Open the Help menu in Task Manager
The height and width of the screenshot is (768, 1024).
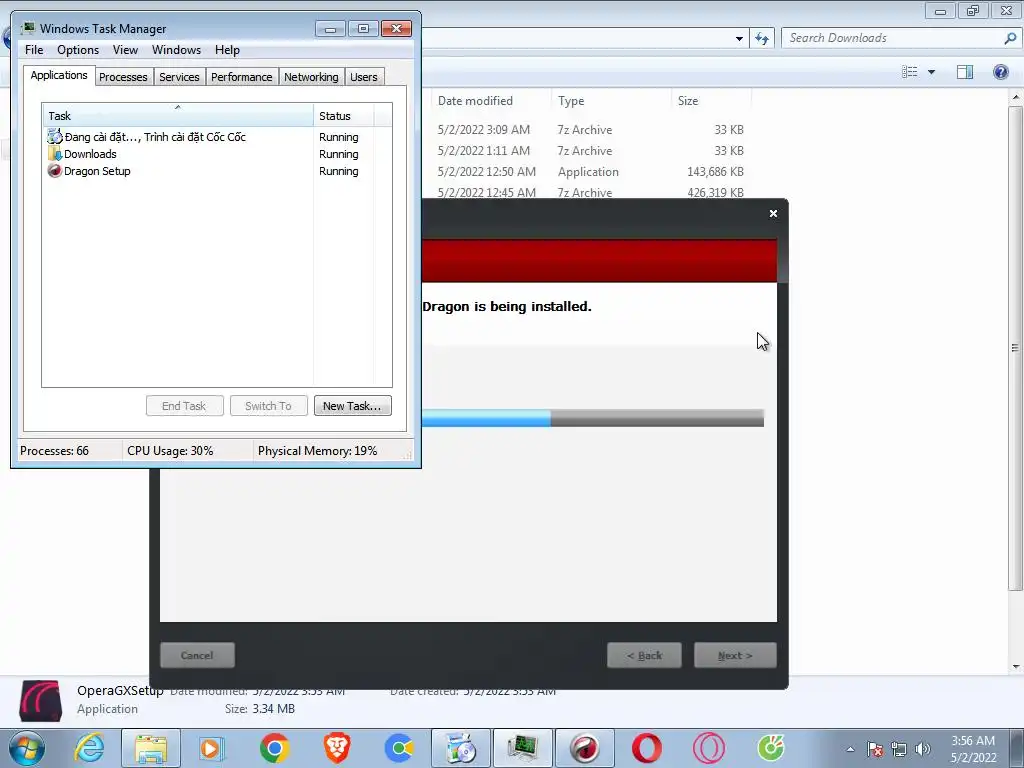[227, 50]
